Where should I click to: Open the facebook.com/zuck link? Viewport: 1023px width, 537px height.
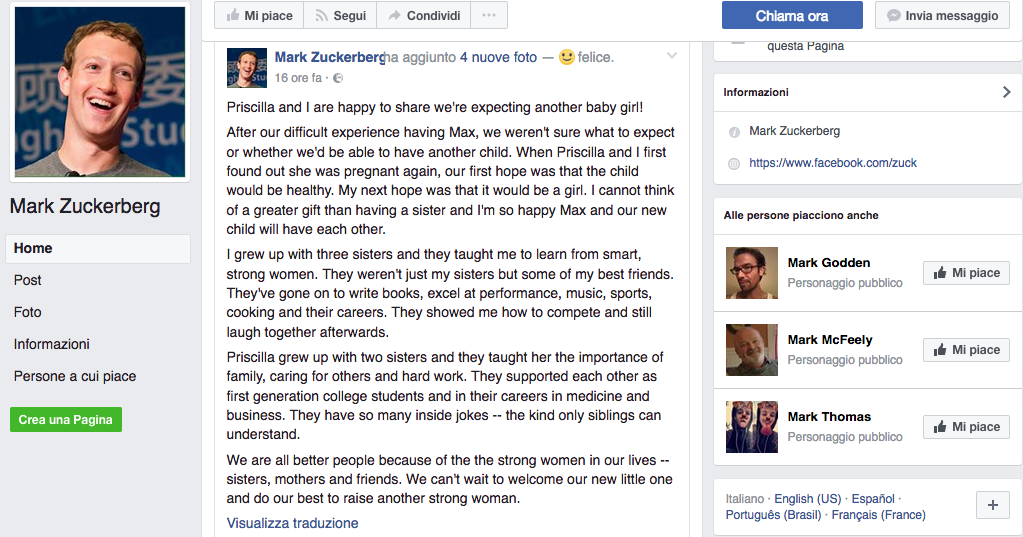coord(832,163)
